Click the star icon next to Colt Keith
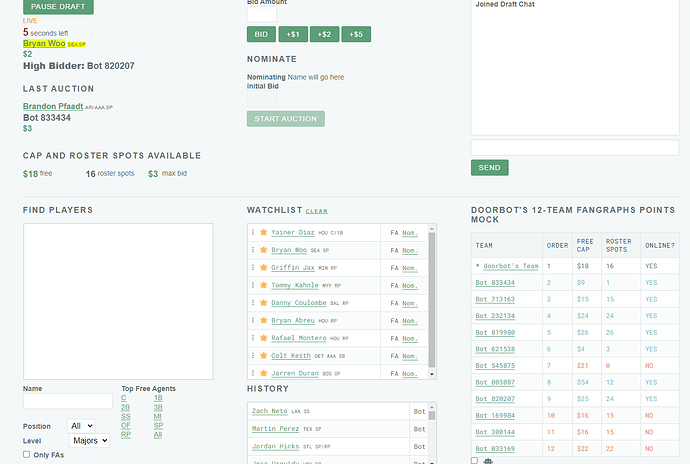 [264, 355]
